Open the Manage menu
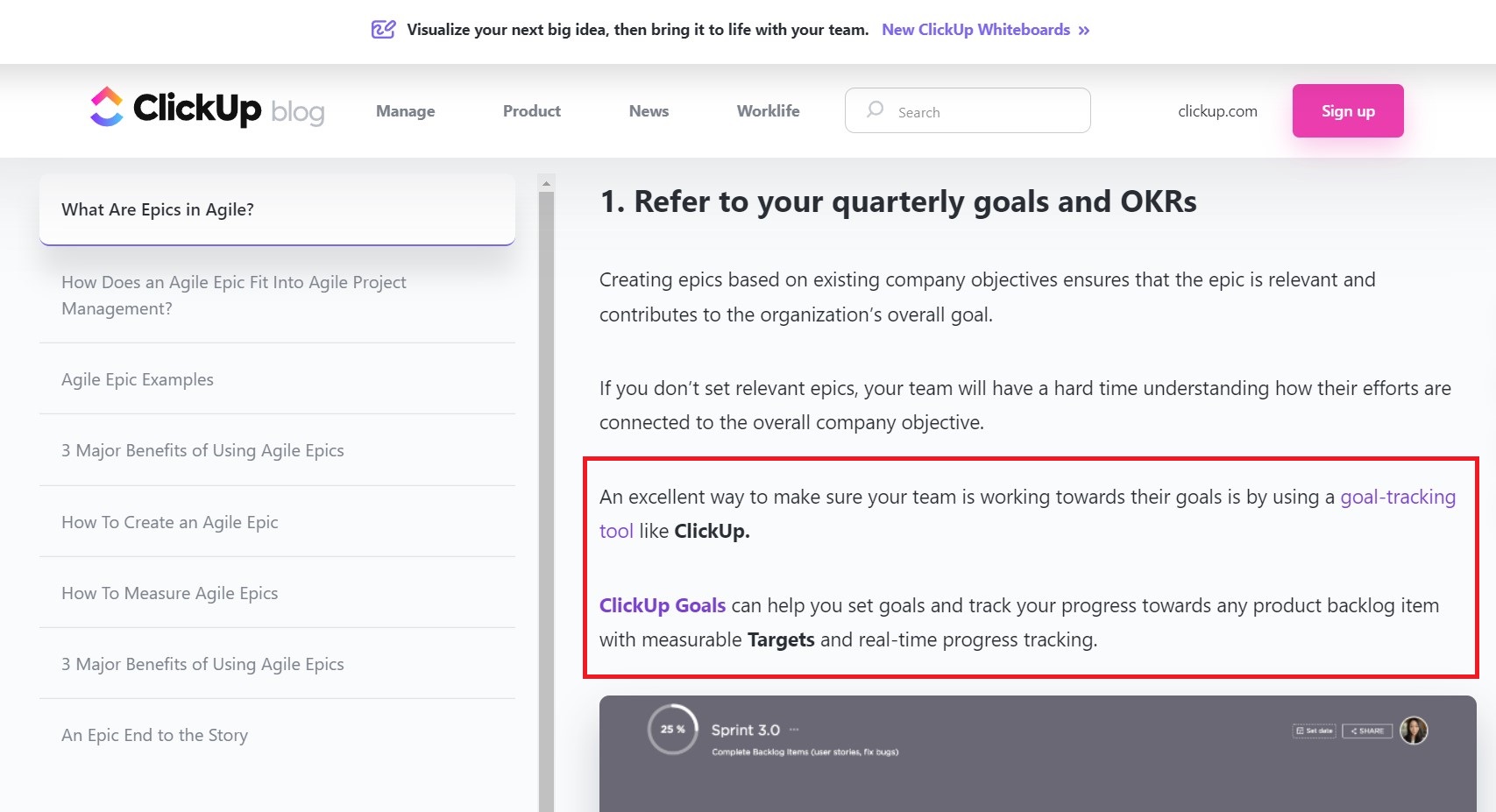1496x812 pixels. (405, 111)
